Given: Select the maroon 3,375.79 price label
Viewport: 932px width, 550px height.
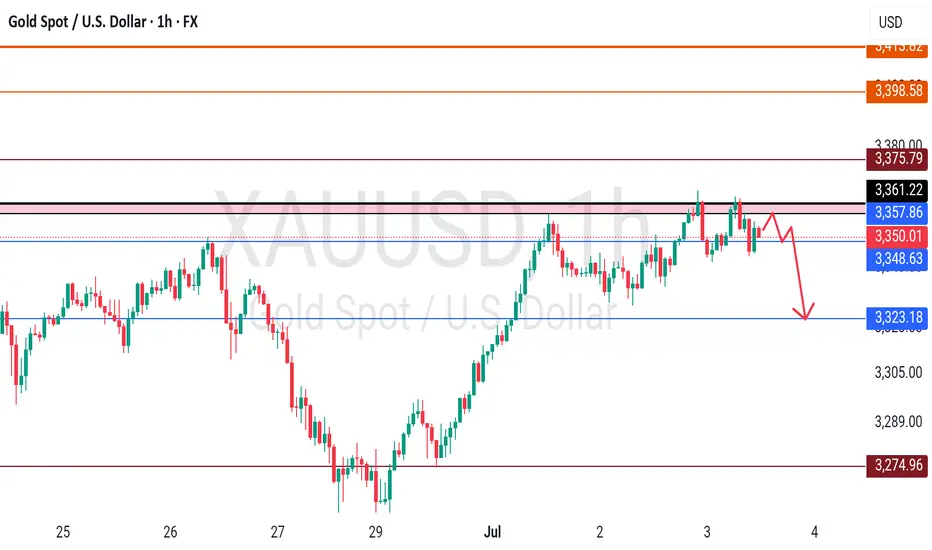Looking at the screenshot, I should 896,159.
